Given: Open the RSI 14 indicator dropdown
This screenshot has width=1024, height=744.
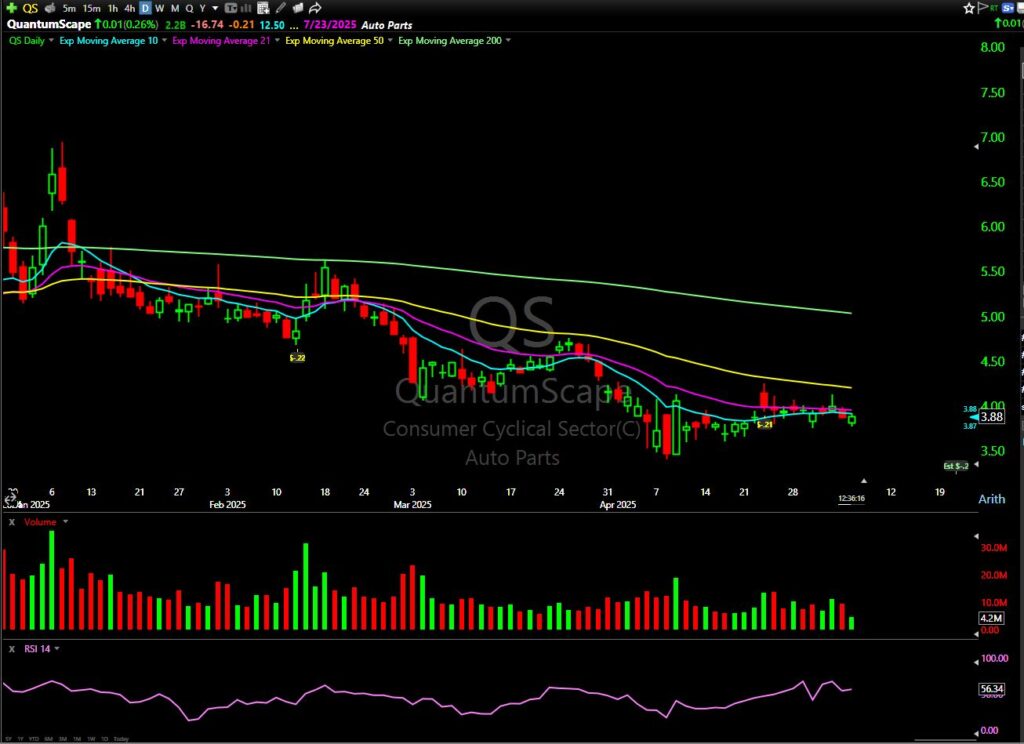Looking at the screenshot, I should click(x=57, y=649).
